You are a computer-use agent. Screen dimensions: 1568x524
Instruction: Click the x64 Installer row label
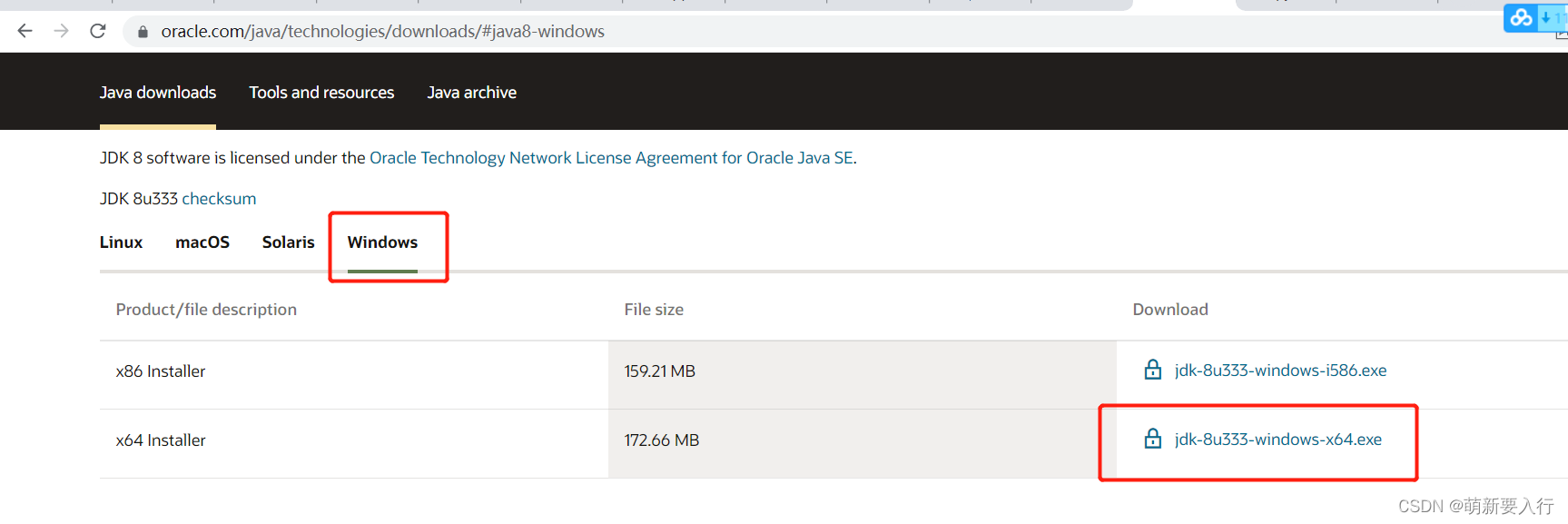[x=161, y=440]
